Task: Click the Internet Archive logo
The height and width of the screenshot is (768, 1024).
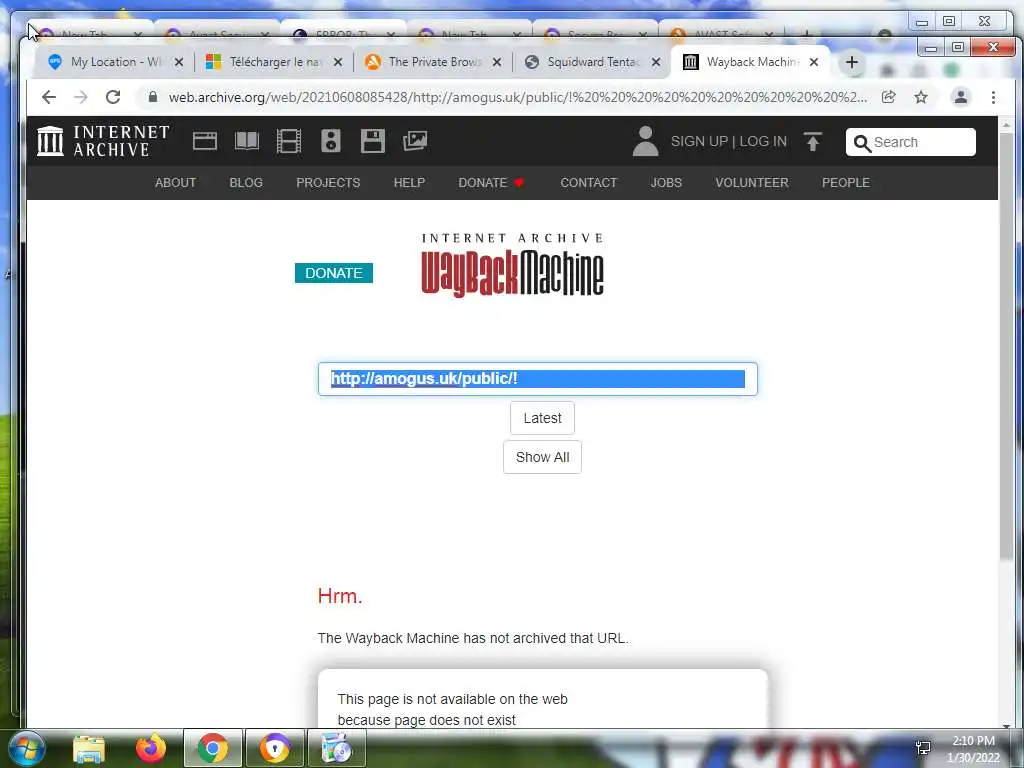Action: pyautogui.click(x=103, y=141)
